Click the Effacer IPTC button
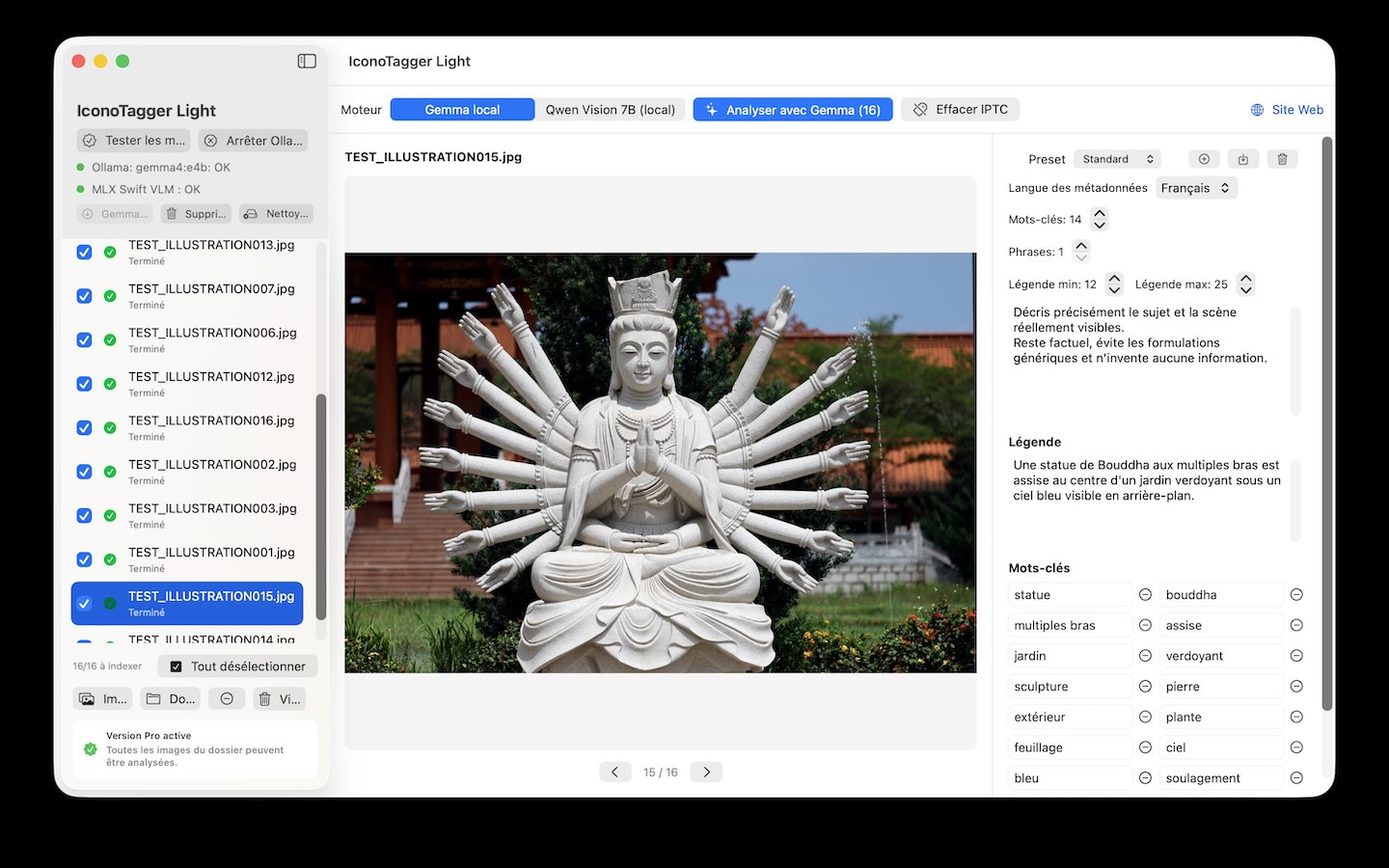This screenshot has width=1389, height=868. point(961,110)
